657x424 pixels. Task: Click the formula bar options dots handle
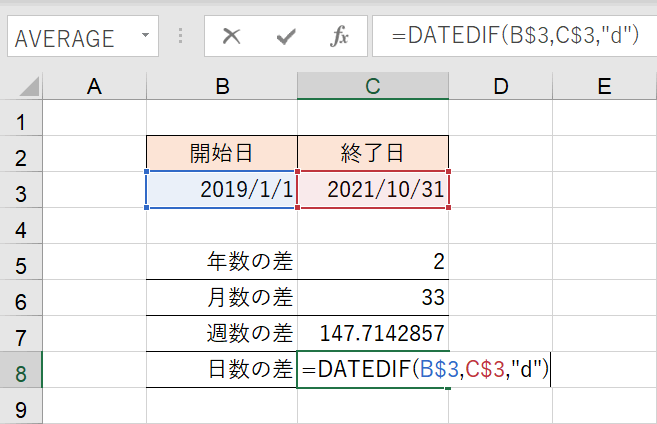(181, 36)
